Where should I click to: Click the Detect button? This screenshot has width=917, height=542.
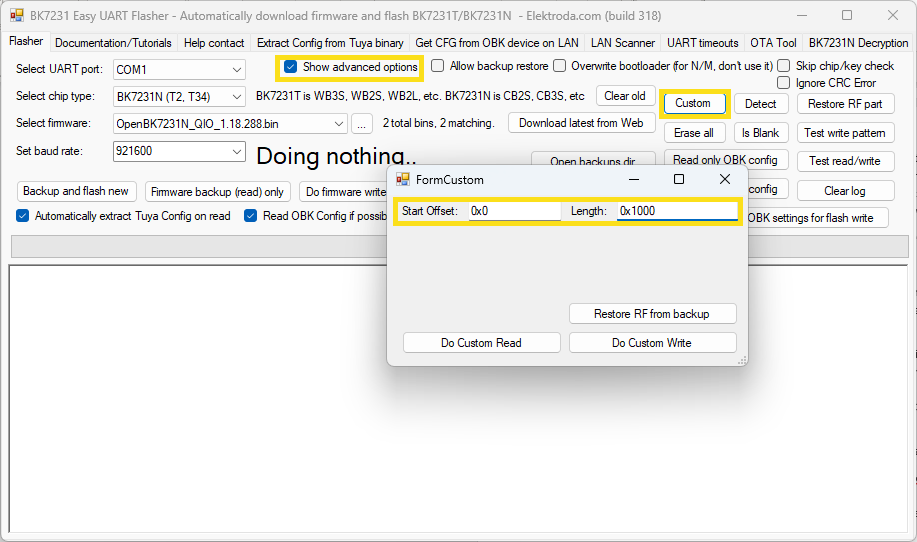click(761, 104)
